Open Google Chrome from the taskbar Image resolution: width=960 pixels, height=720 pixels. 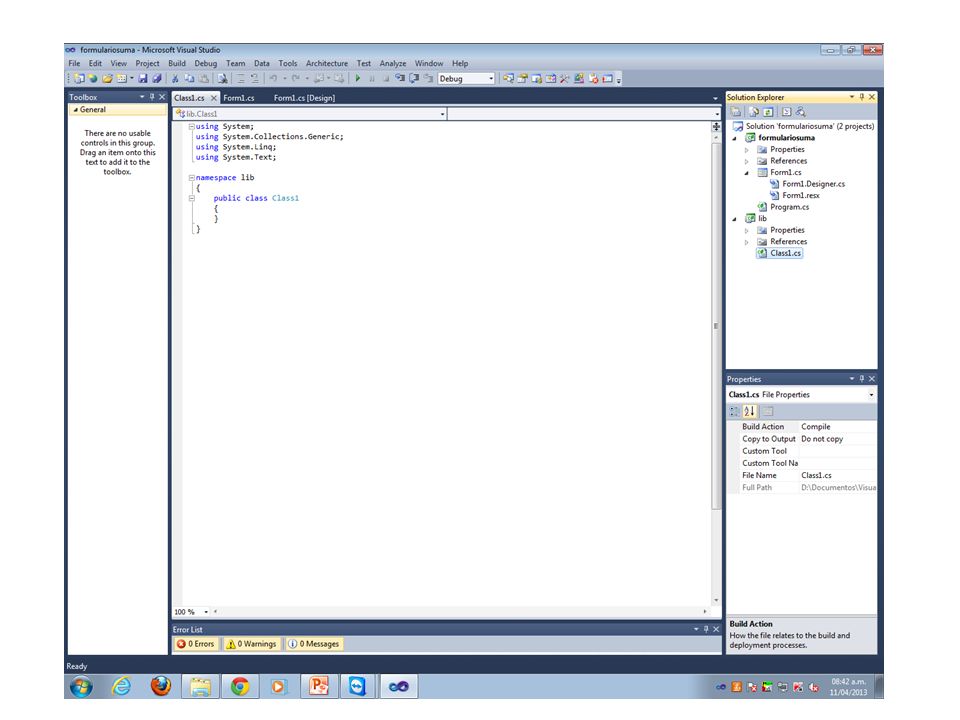coord(239,686)
